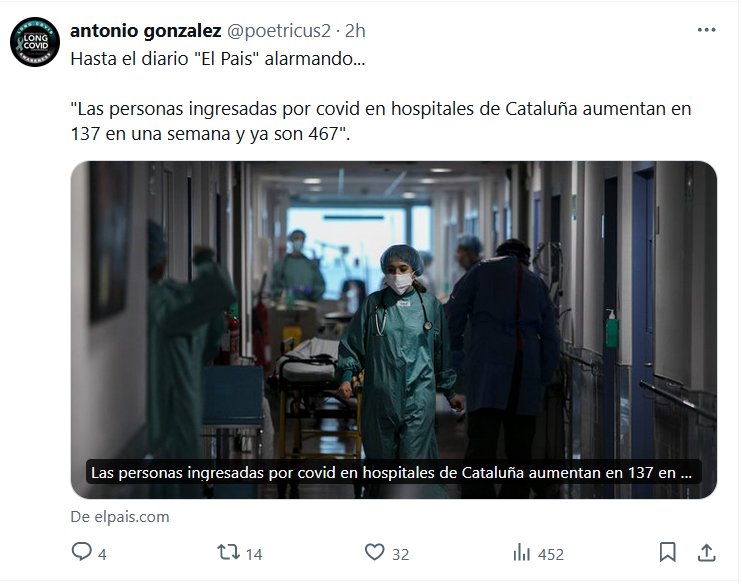Click the retweet count 14

[254, 554]
